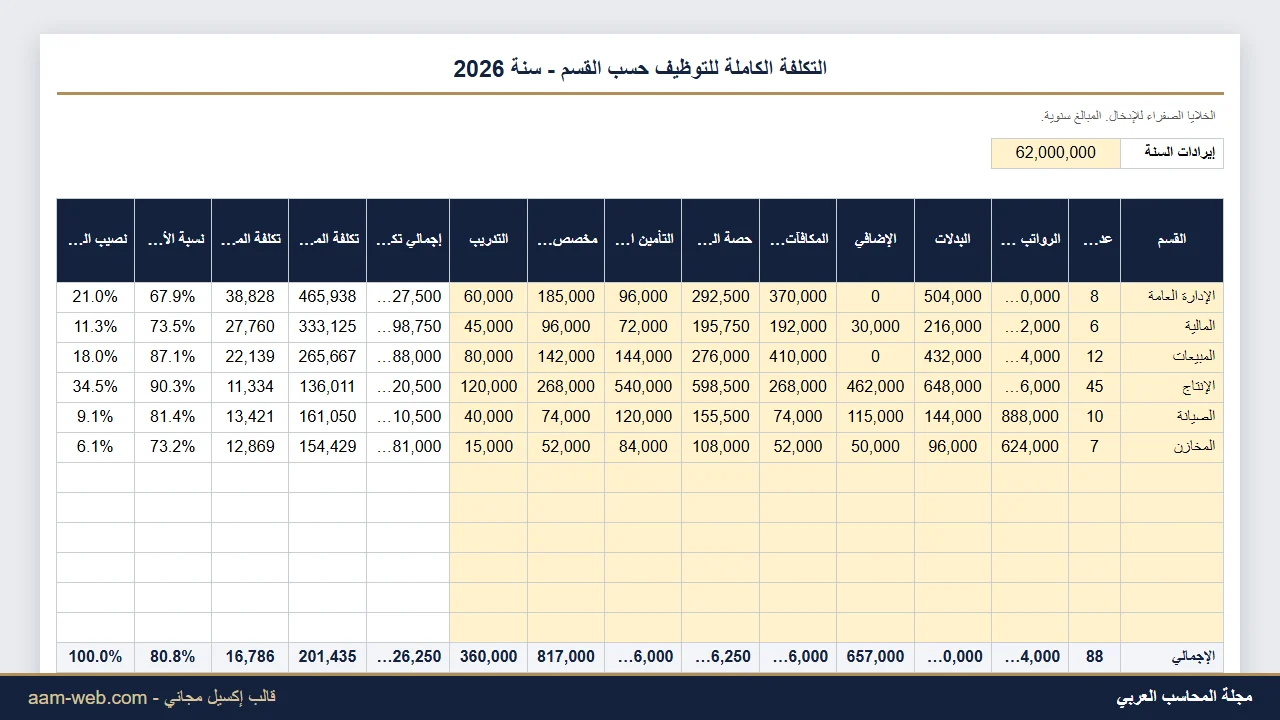Click the 90.3% ratio cell
Viewport: 1280px width, 720px height.
(173, 387)
